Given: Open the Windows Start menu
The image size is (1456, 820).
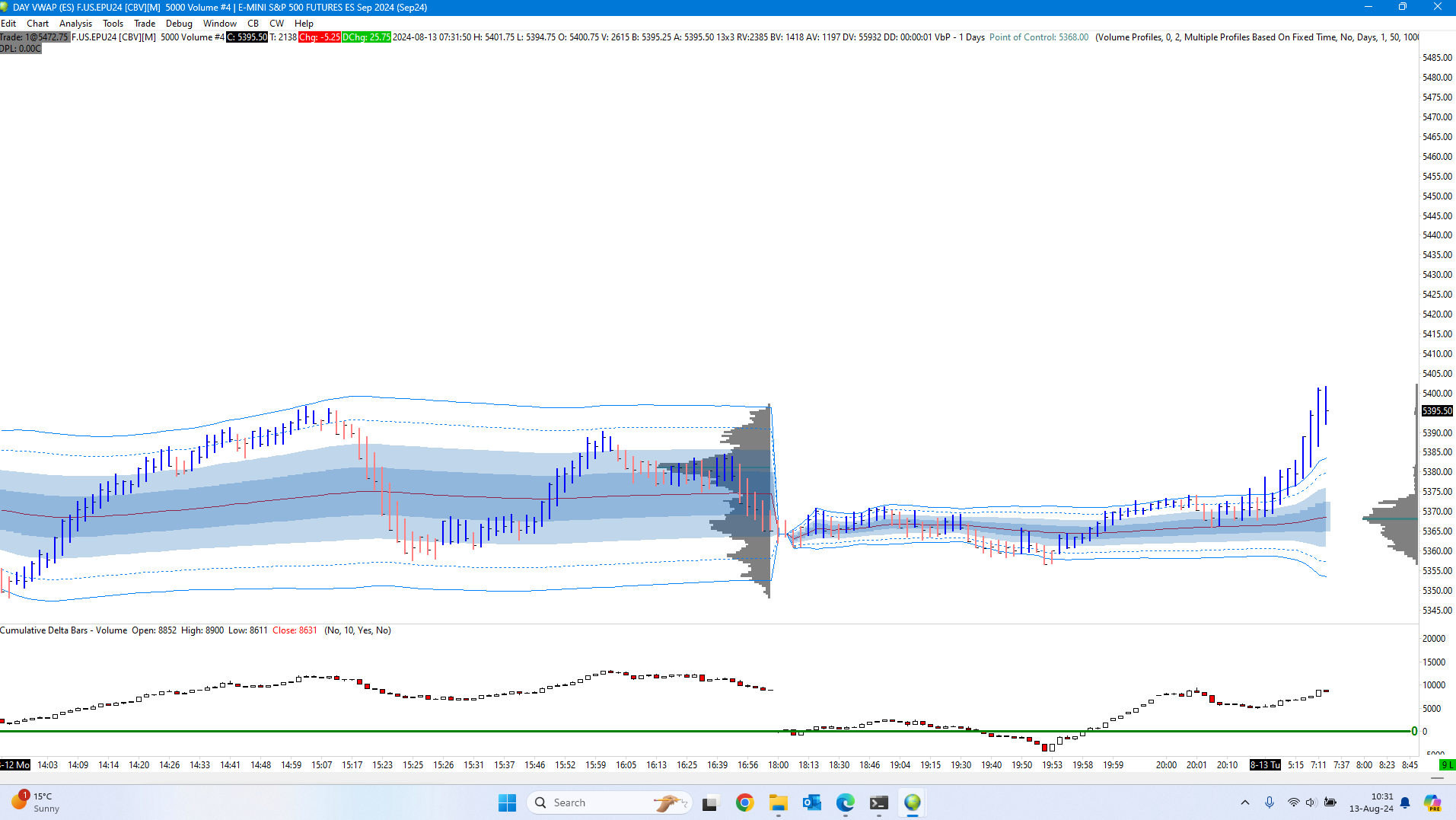Looking at the screenshot, I should click(x=507, y=802).
